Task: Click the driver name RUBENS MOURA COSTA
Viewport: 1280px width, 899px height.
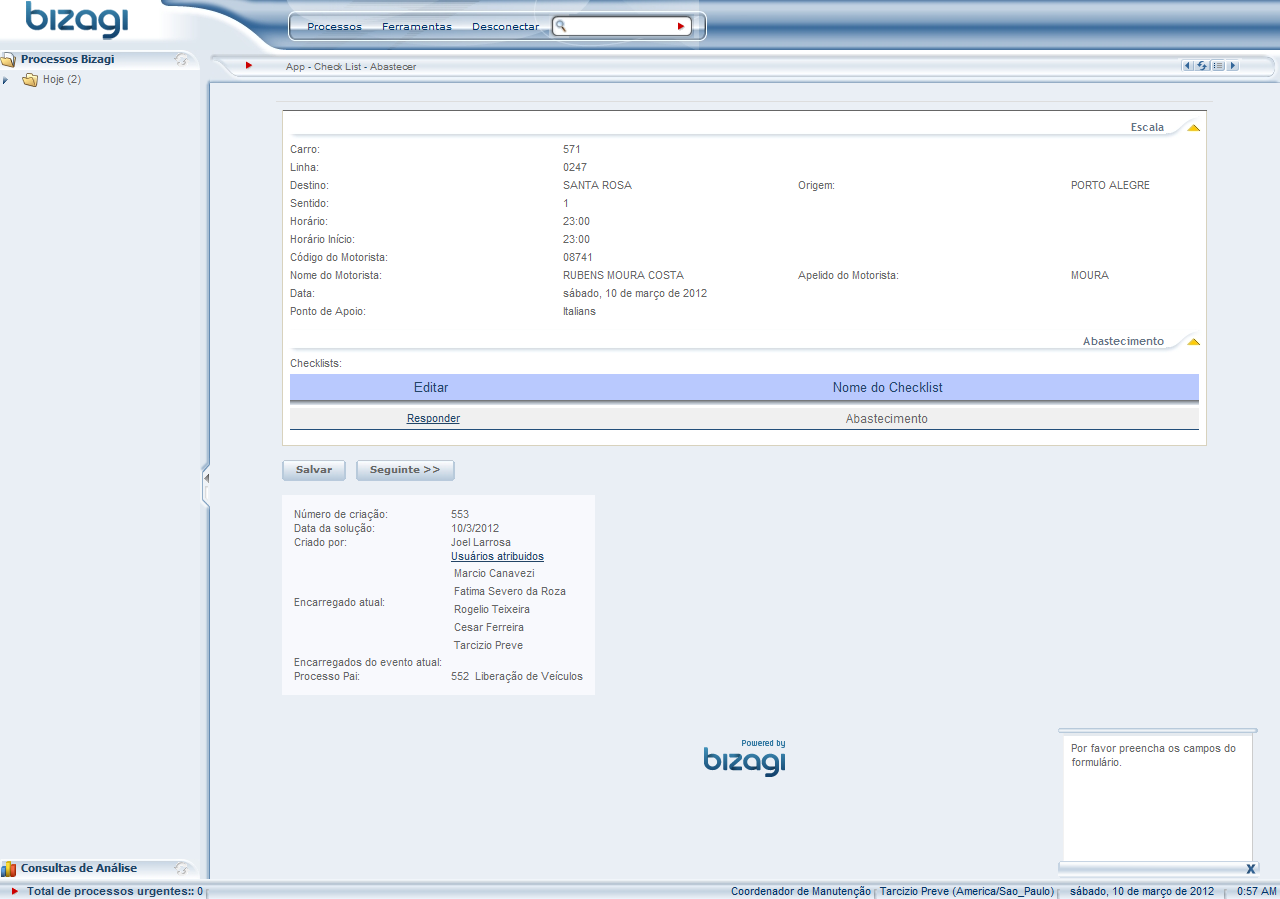Action: coord(623,275)
